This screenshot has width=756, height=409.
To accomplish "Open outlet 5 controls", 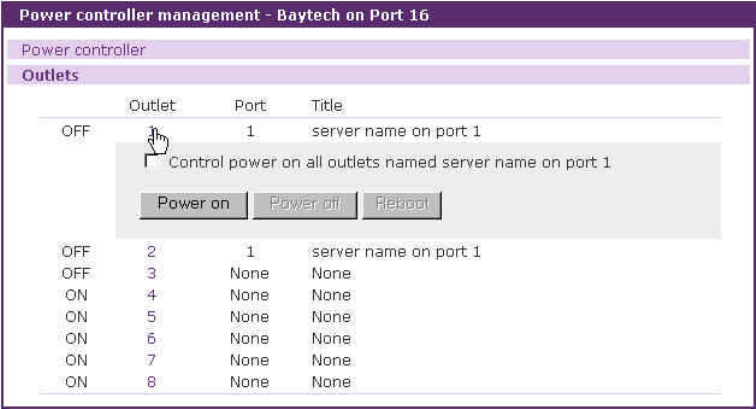I will [152, 317].
